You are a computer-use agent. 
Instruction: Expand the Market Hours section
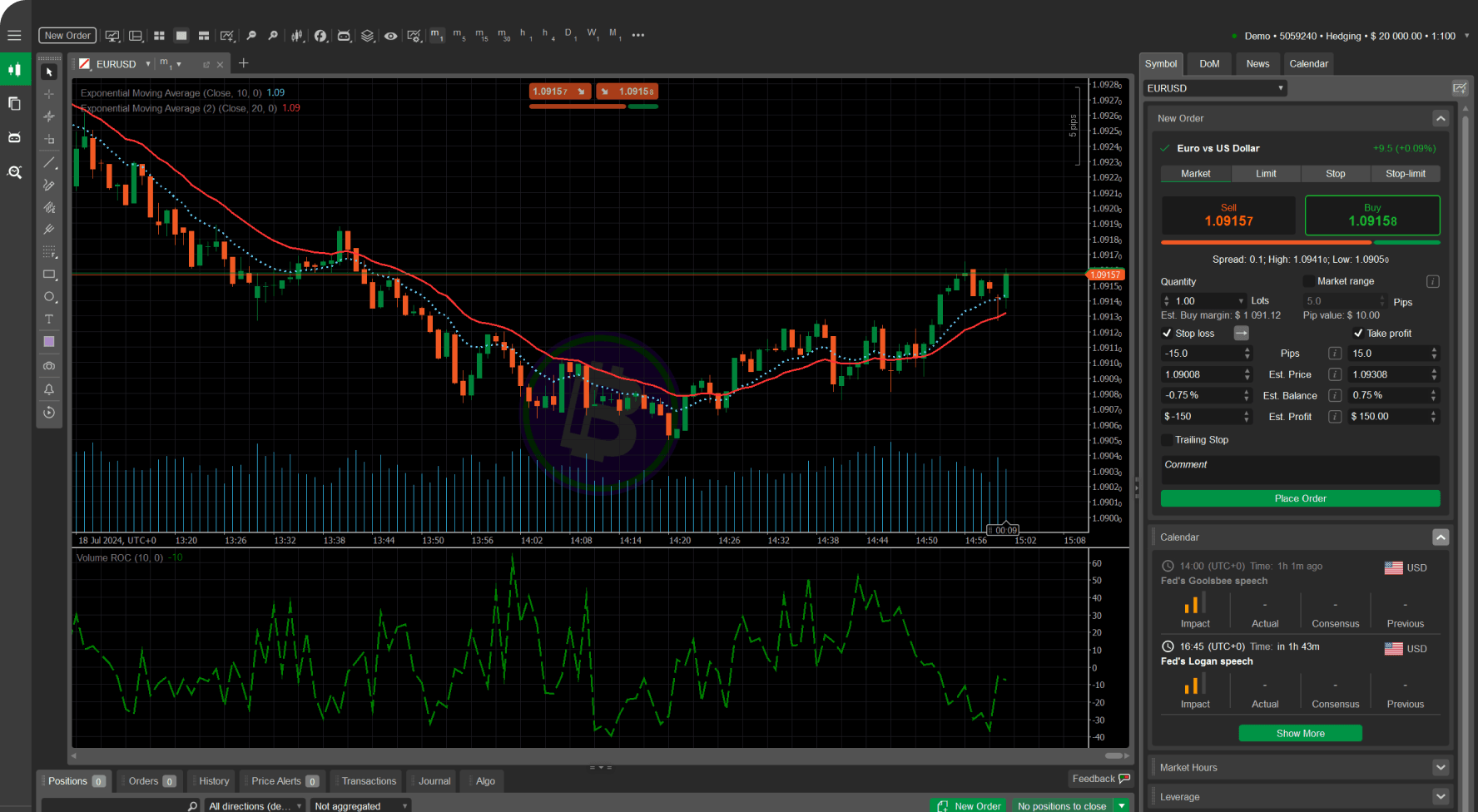point(1441,767)
